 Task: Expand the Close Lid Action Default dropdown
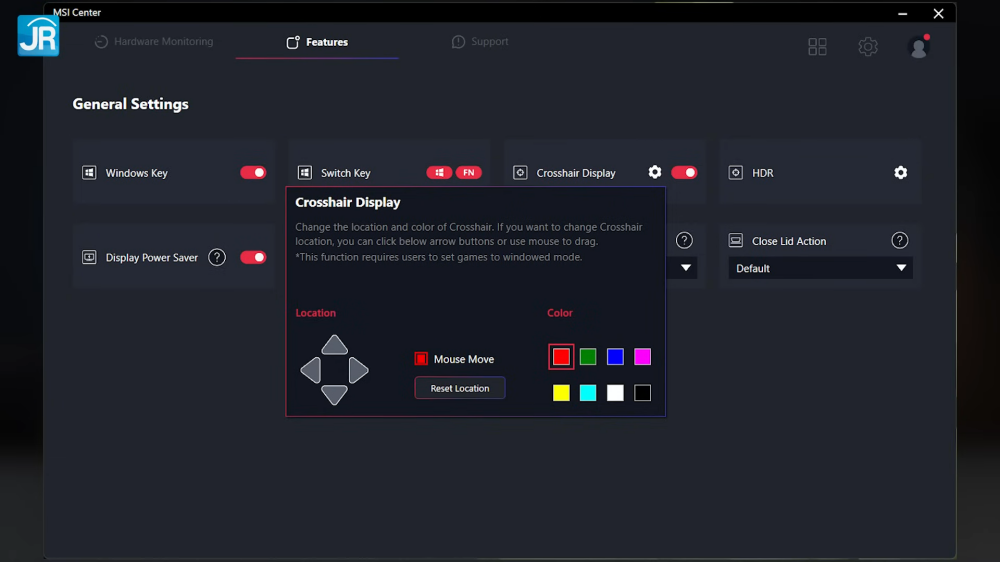(x=820, y=268)
